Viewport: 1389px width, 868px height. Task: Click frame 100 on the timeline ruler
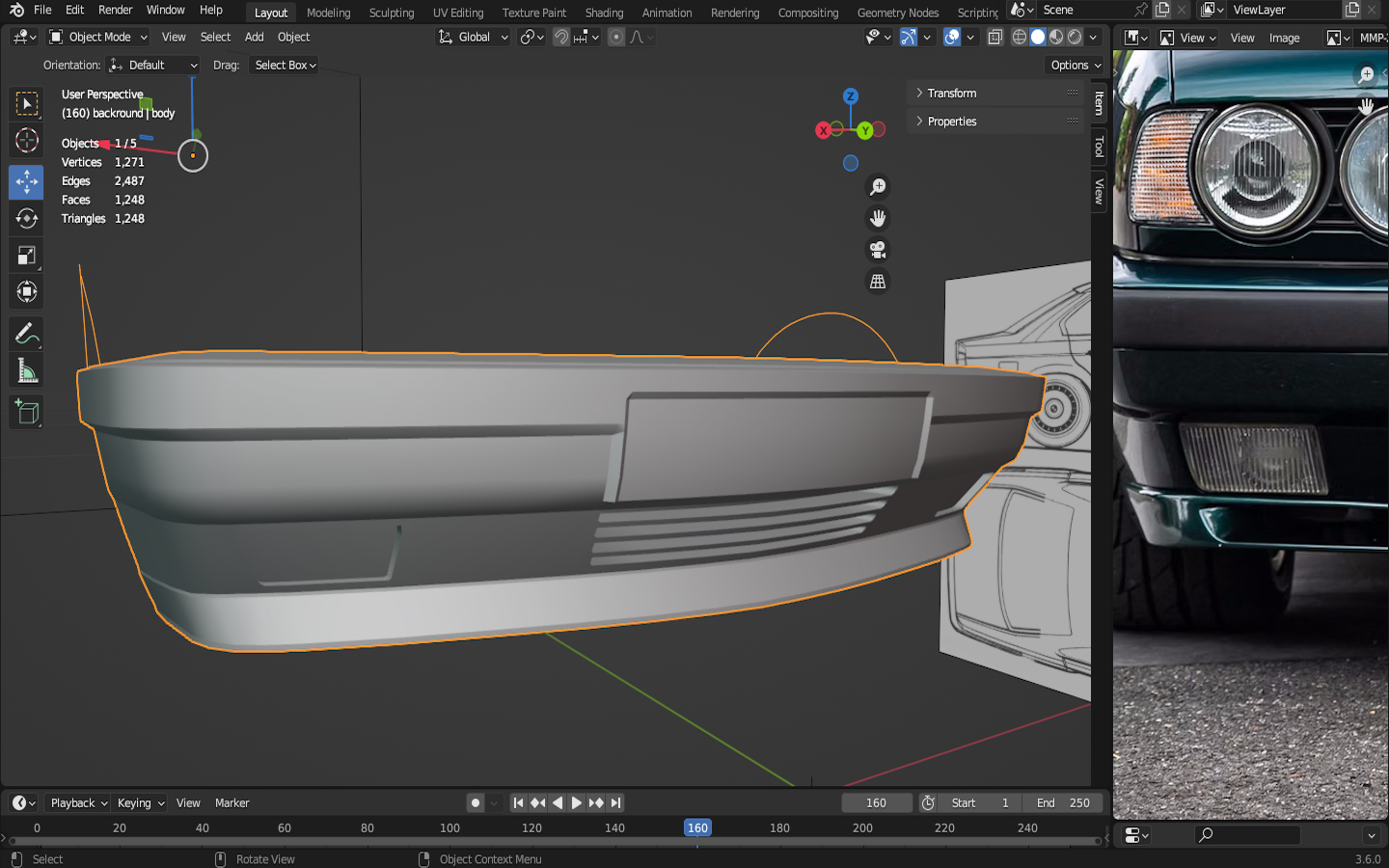(449, 827)
